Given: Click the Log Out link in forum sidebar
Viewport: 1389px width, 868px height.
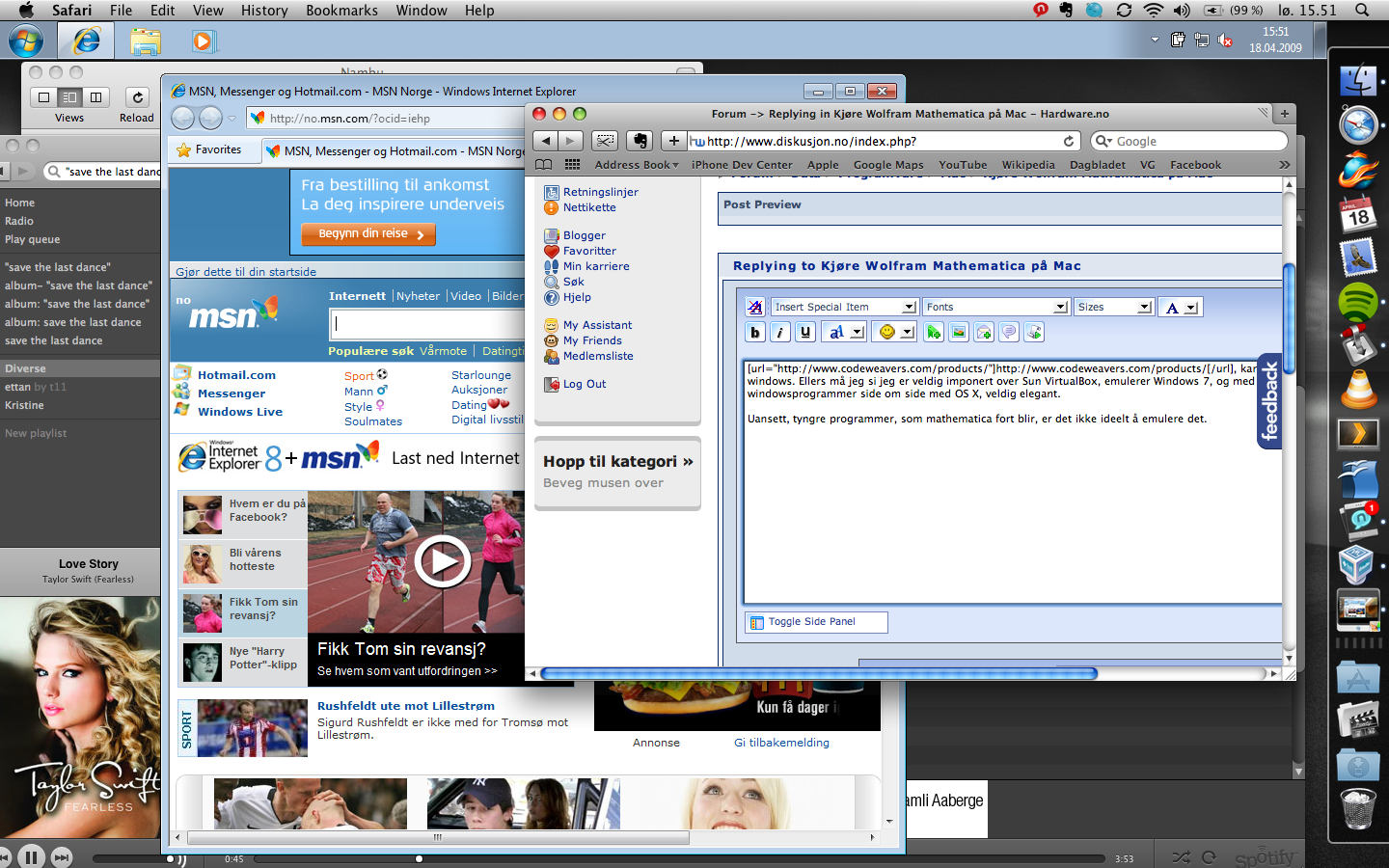Looking at the screenshot, I should click(x=585, y=384).
